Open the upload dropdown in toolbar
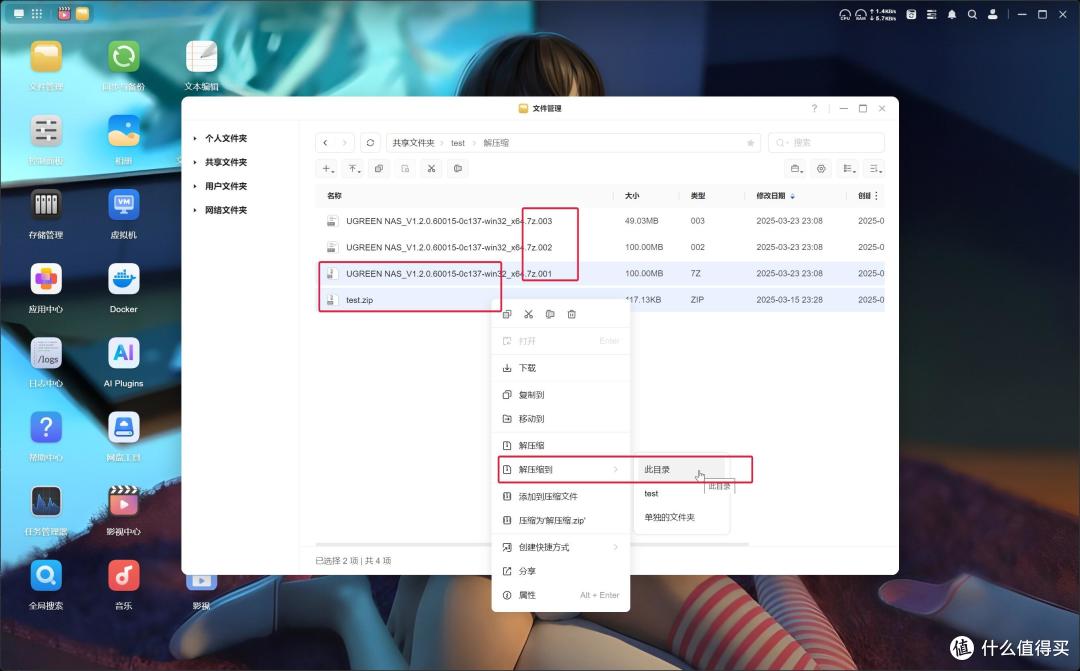Viewport: 1080px width, 671px height. tap(354, 169)
